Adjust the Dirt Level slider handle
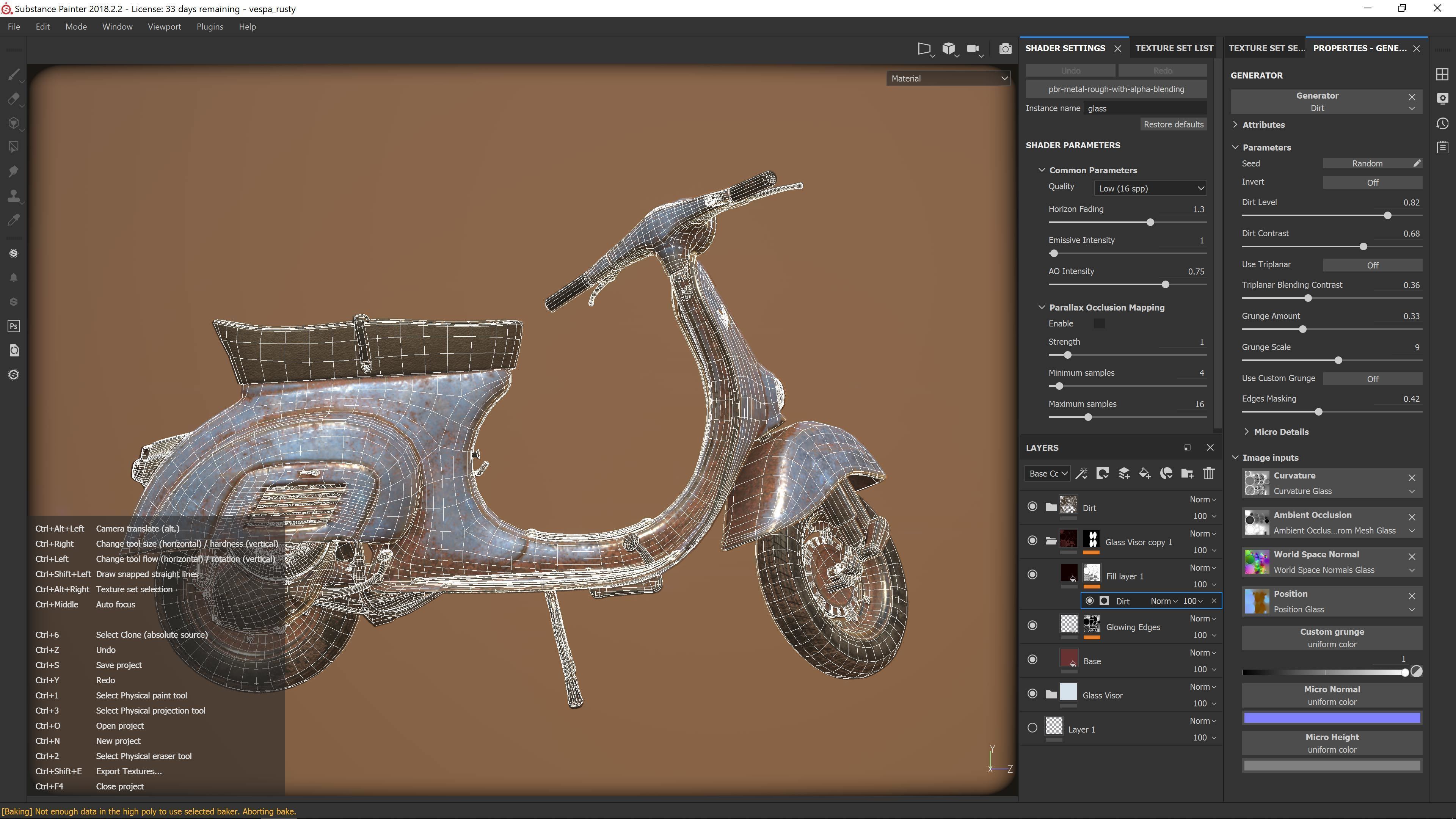 tap(1387, 216)
